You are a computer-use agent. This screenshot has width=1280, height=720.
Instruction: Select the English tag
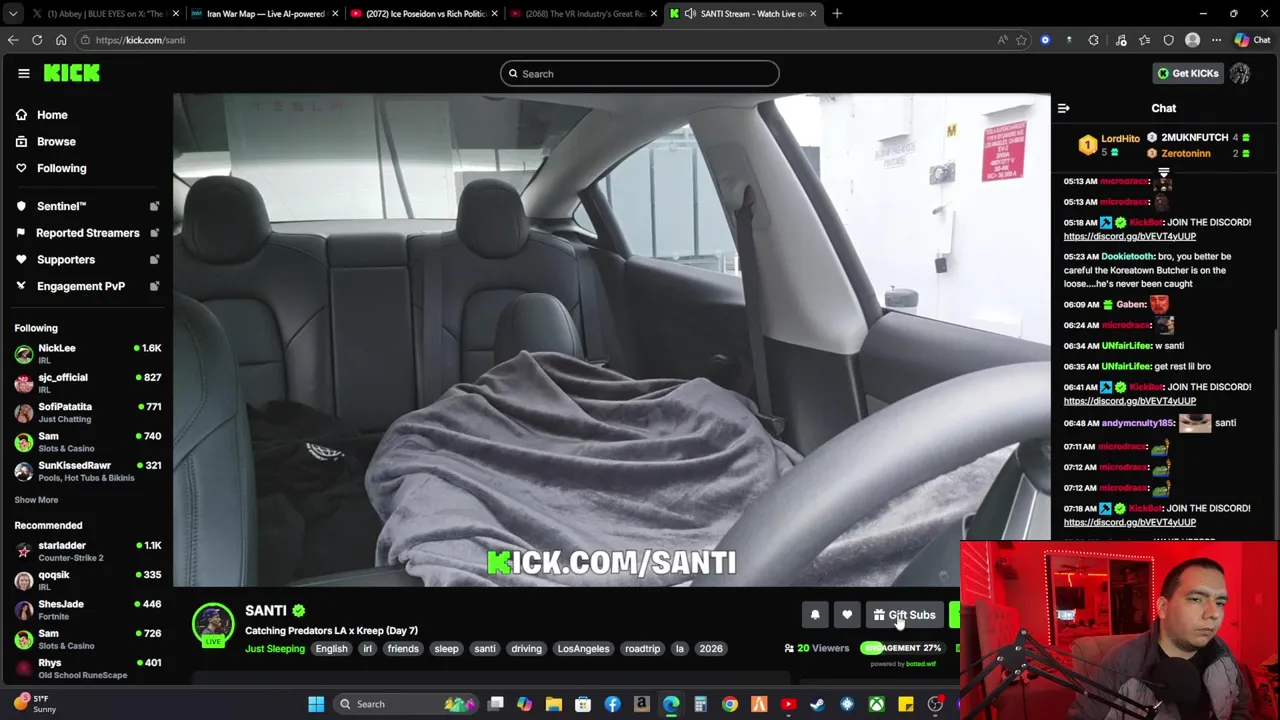(x=331, y=649)
